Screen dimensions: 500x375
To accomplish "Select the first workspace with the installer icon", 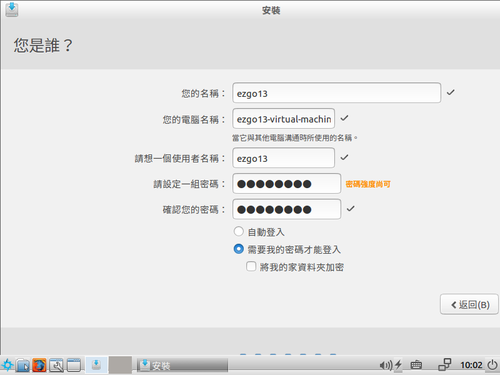I will point(96,365).
